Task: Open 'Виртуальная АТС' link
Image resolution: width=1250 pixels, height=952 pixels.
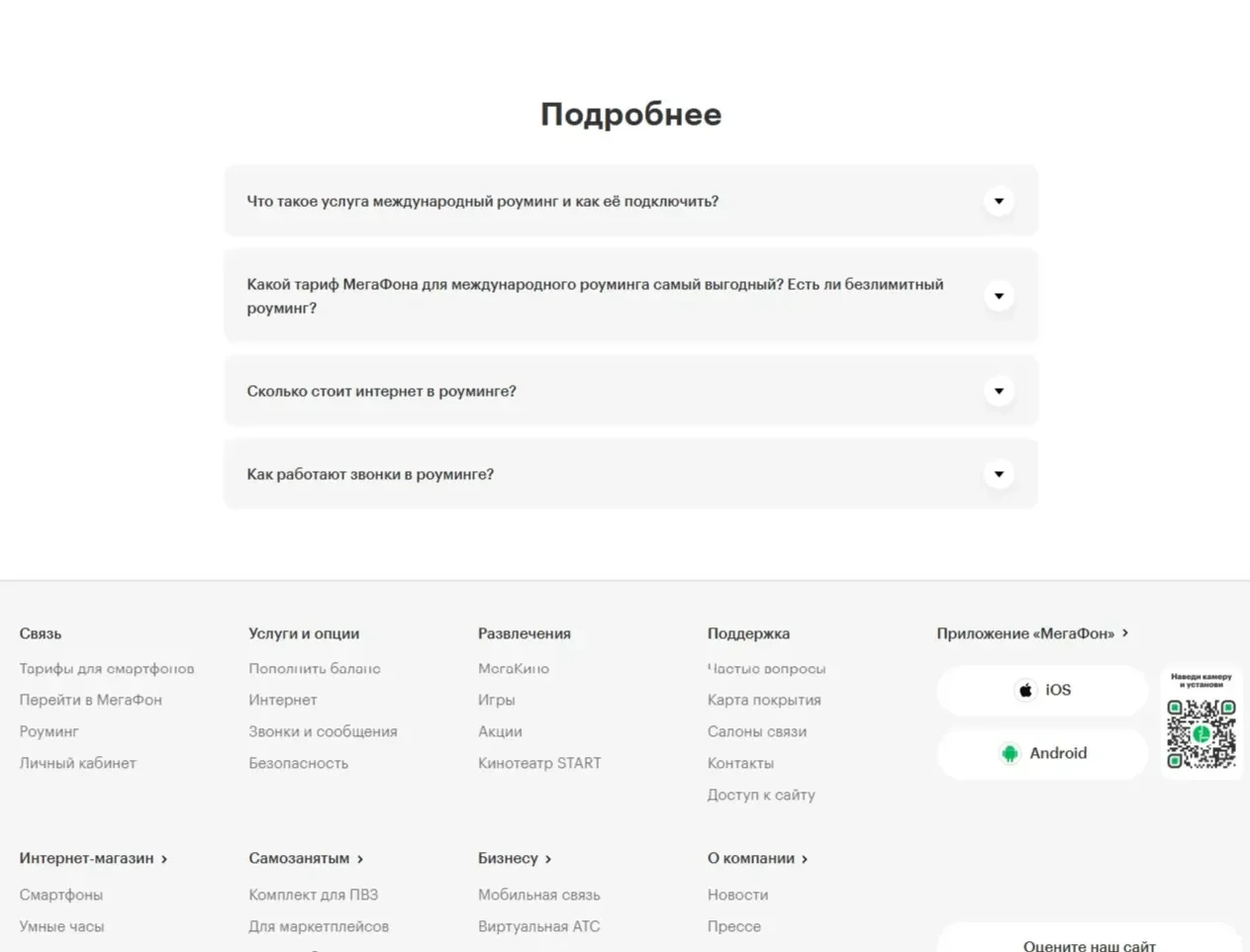Action: pyautogui.click(x=539, y=926)
